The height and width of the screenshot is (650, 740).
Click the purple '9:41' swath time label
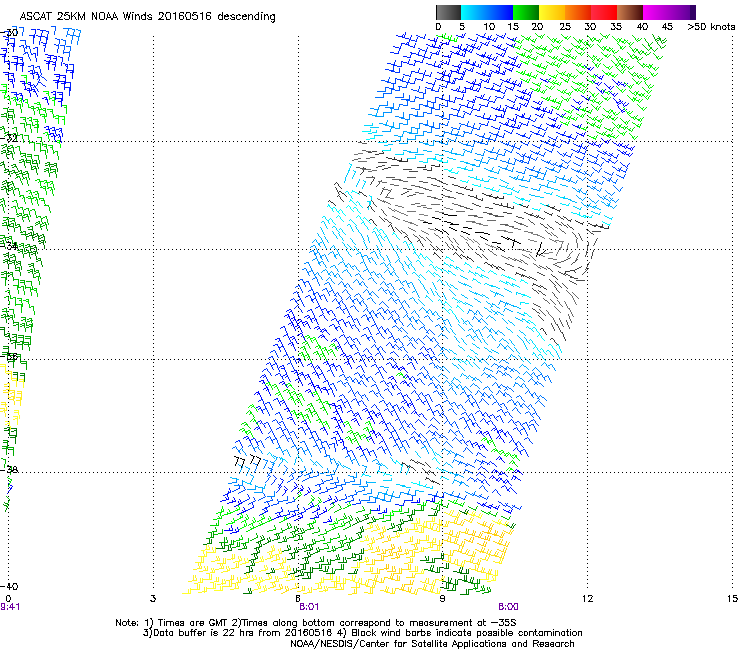coord(10,607)
